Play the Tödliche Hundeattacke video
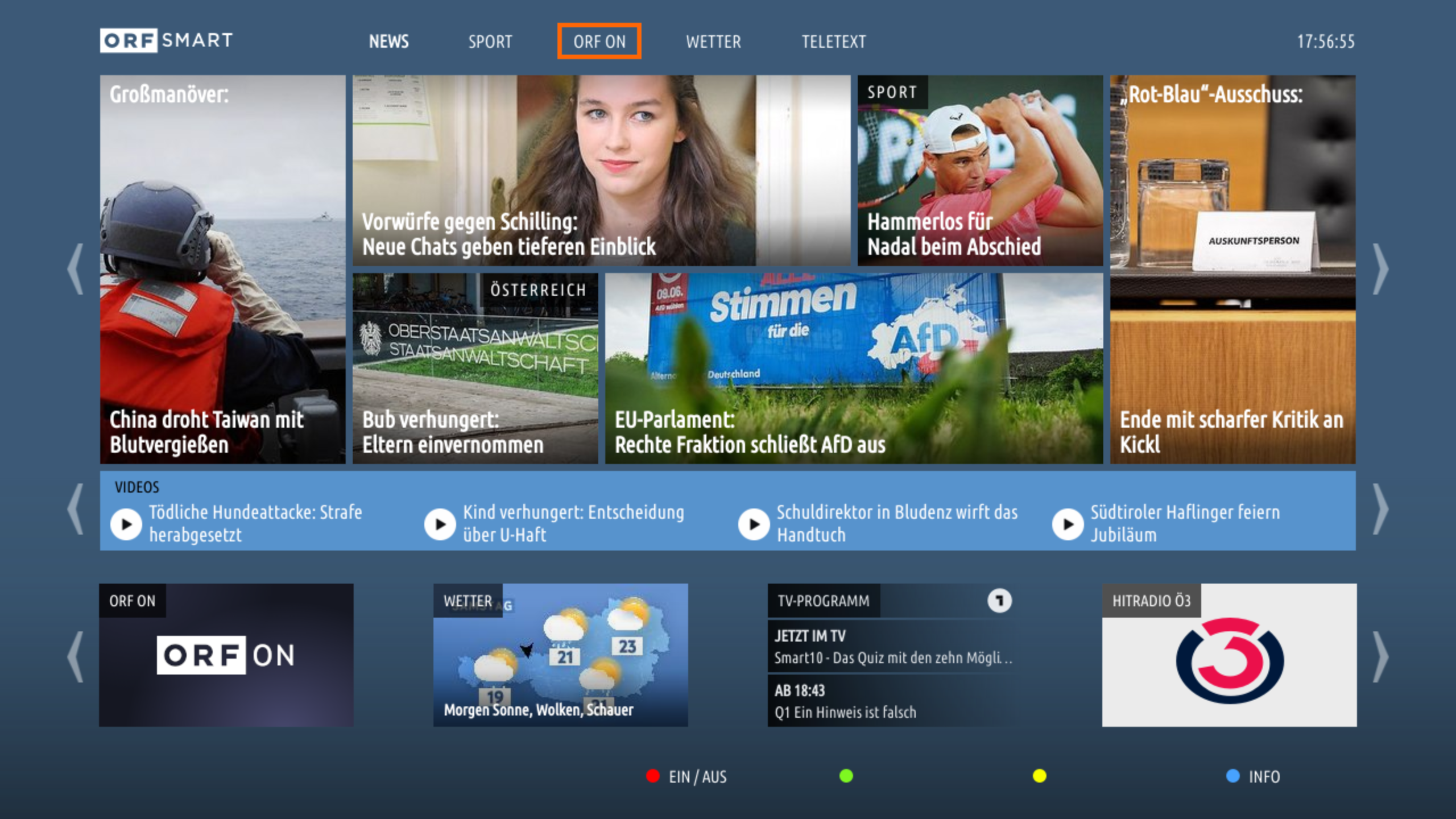 pyautogui.click(x=126, y=524)
